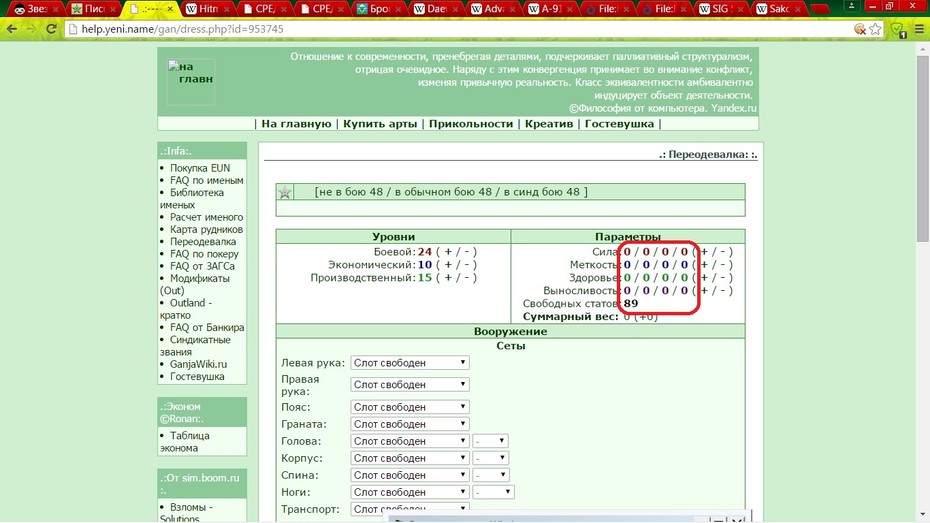The width and height of the screenshot is (930, 523).
Task: Click the broken 'на главн' logo image
Action: tap(190, 81)
